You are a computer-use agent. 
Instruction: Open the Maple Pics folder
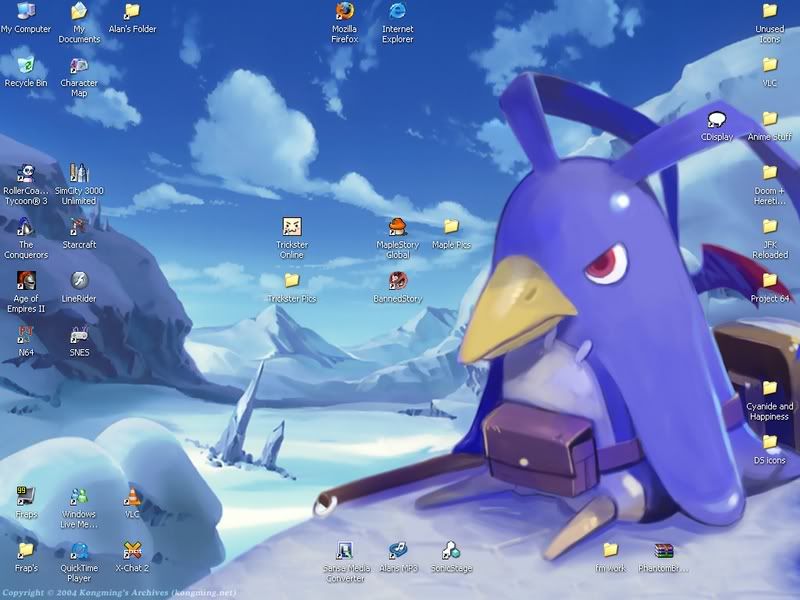click(x=451, y=233)
